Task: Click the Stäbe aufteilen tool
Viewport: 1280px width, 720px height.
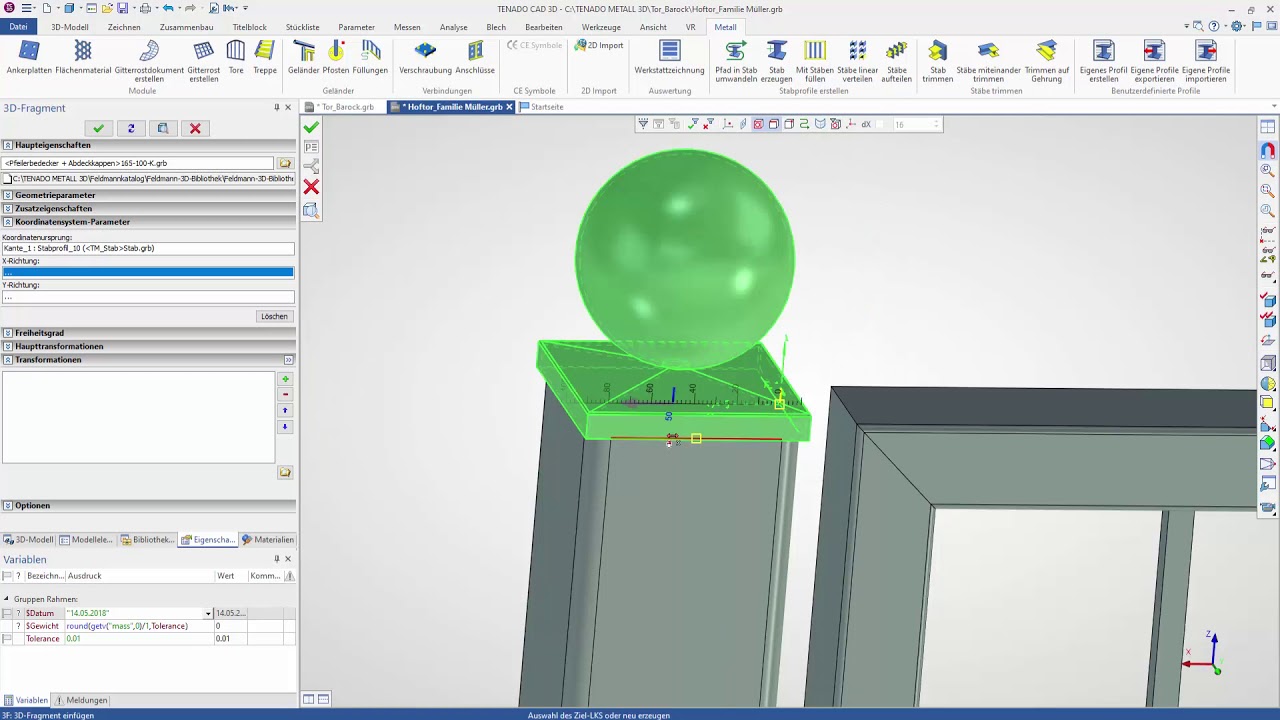Action: tap(897, 61)
